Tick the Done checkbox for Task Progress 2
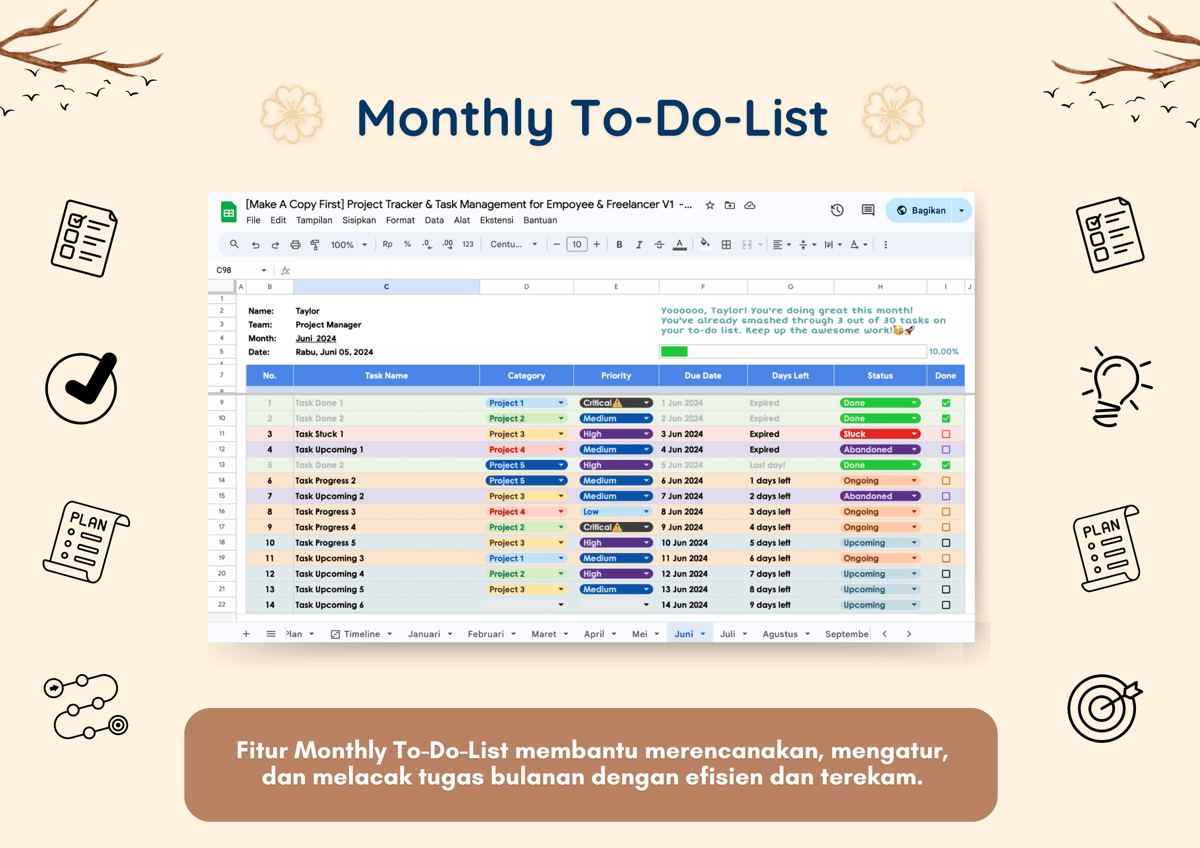 point(944,480)
